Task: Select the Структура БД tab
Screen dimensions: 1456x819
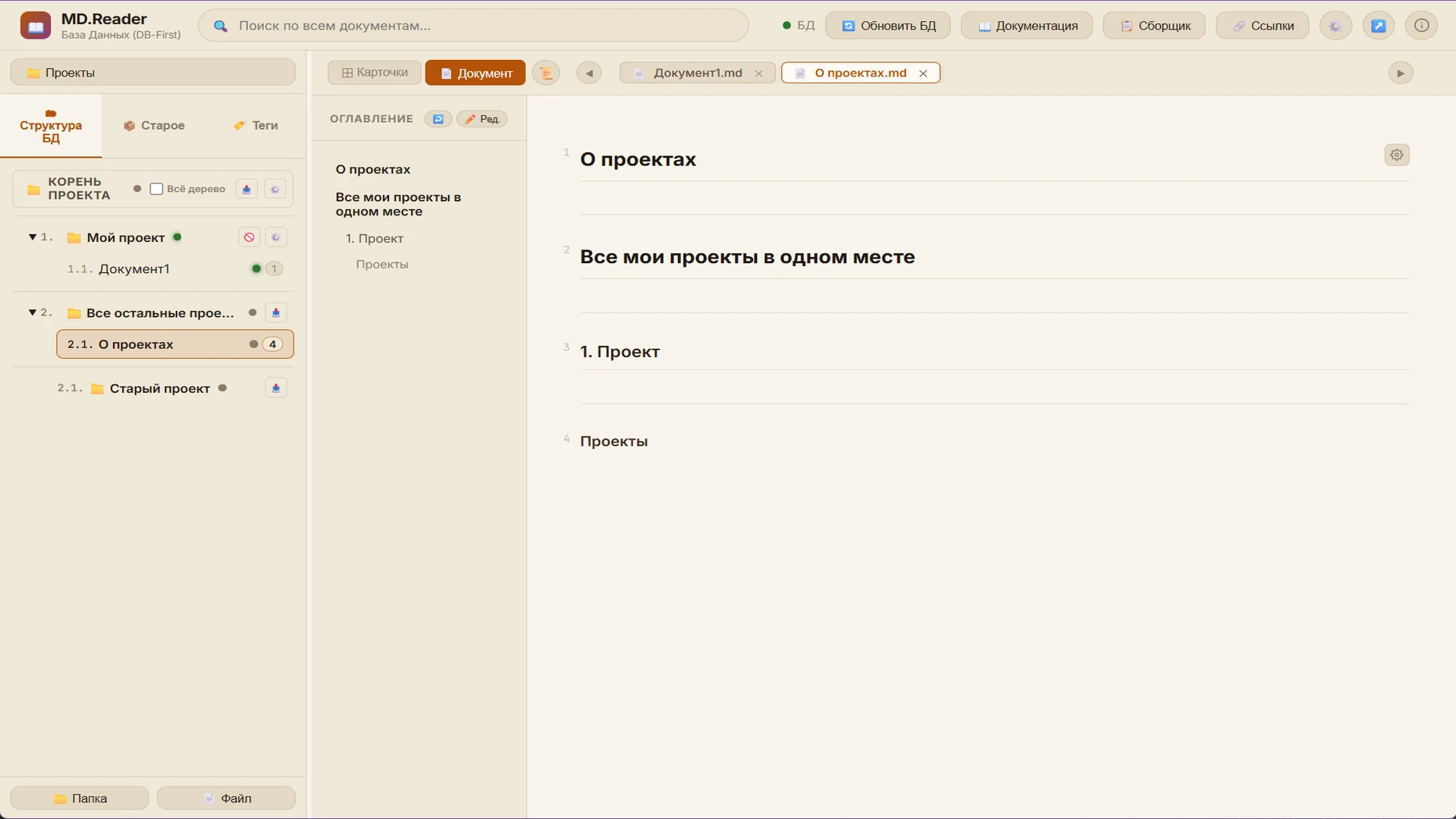Action: pos(51,126)
